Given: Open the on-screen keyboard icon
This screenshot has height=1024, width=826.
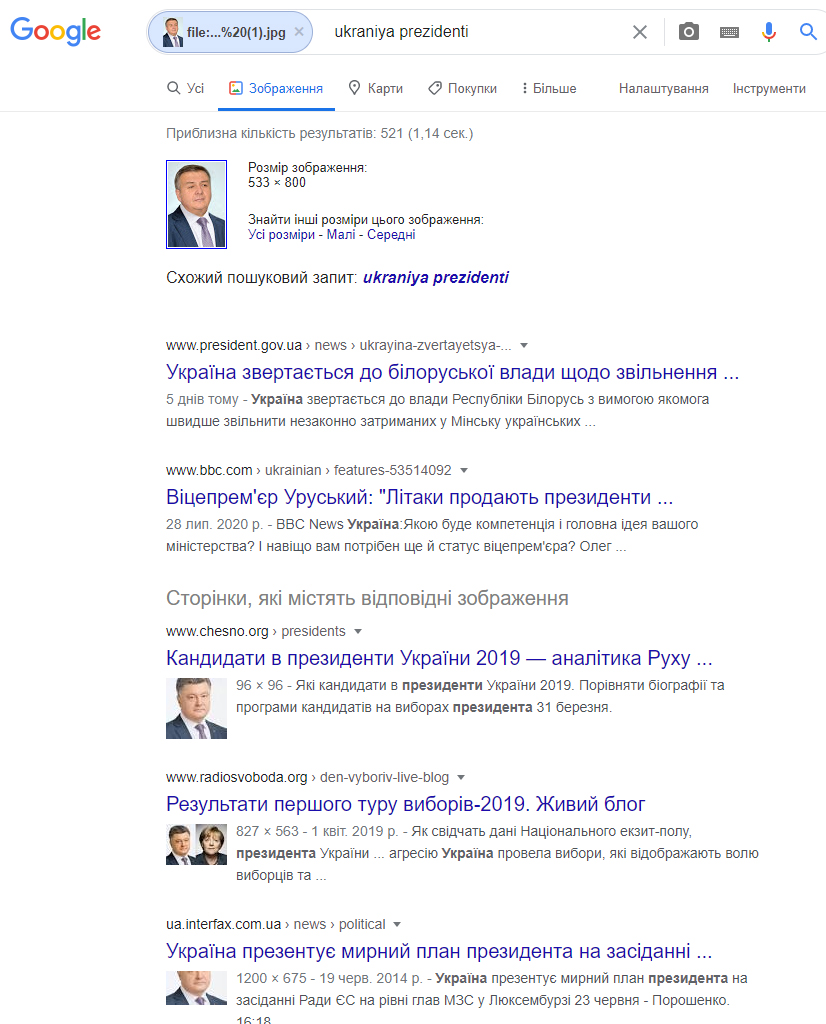Looking at the screenshot, I should (x=729, y=32).
